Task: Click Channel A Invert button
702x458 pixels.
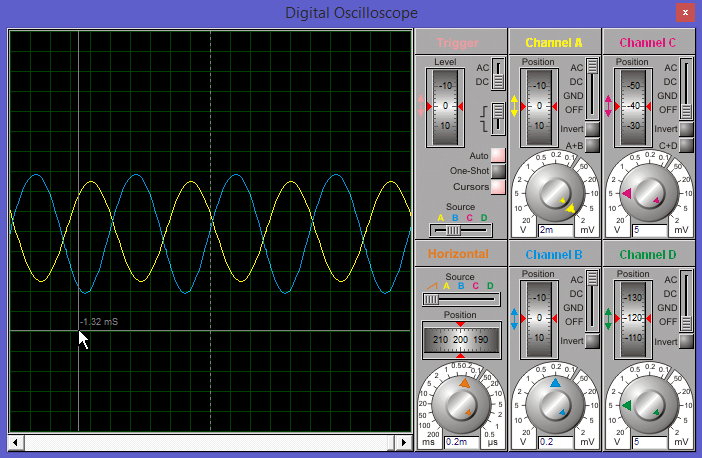Action: point(592,130)
